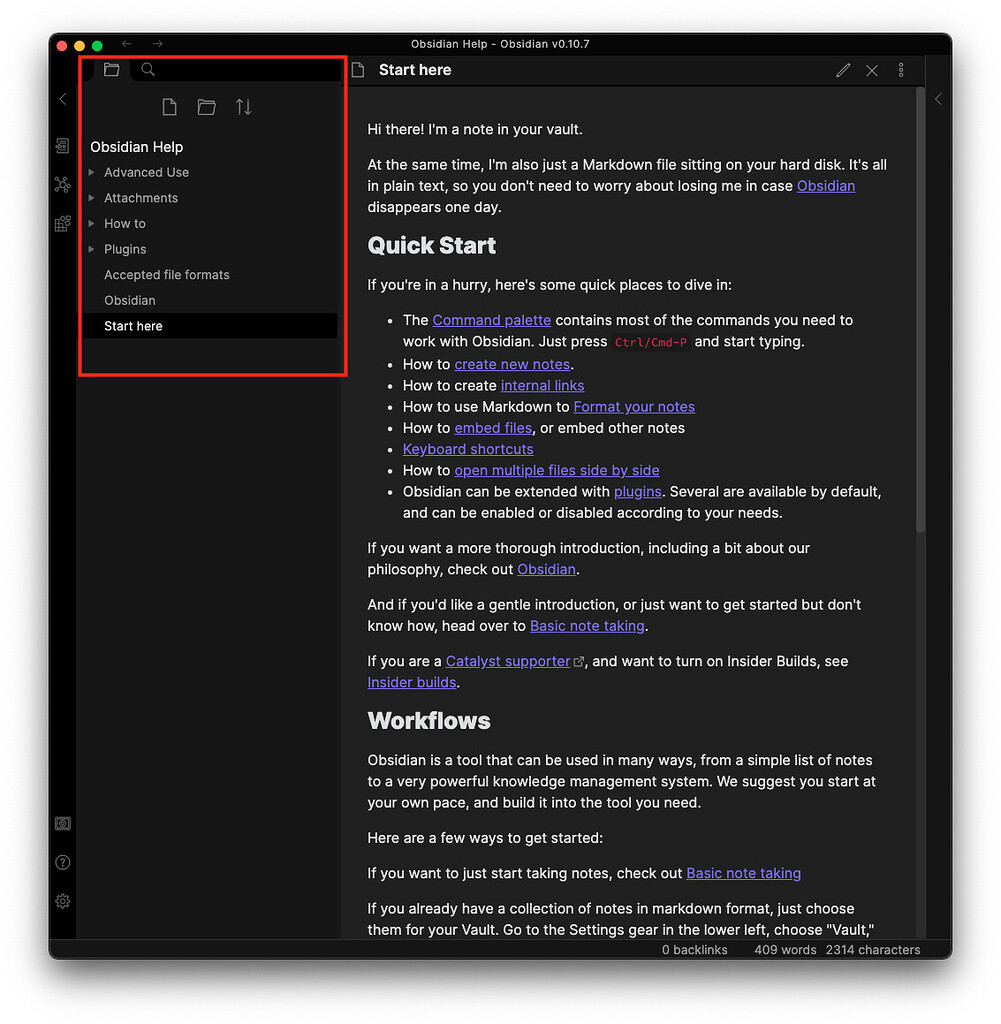The image size is (1001, 1024).
Task: Open the vault switcher
Action: click(62, 823)
